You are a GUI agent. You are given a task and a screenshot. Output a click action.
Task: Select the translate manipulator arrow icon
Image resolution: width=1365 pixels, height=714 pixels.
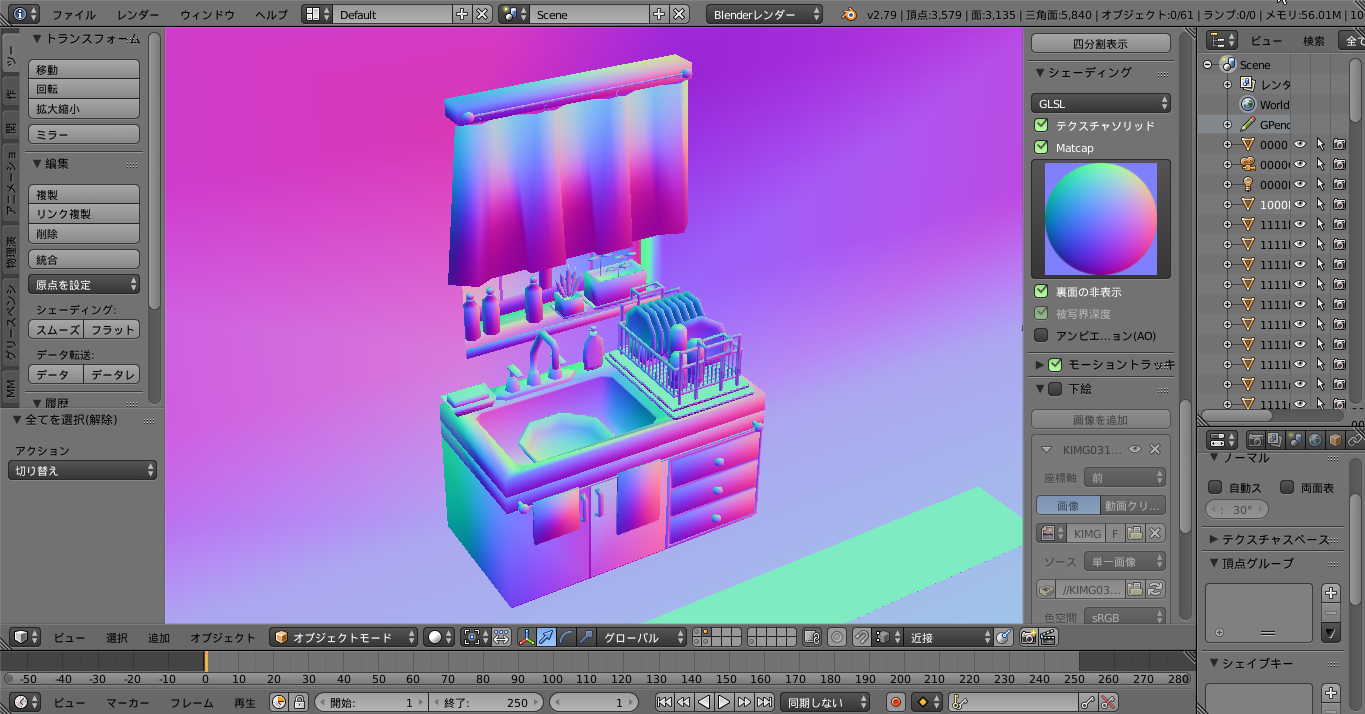(546, 637)
